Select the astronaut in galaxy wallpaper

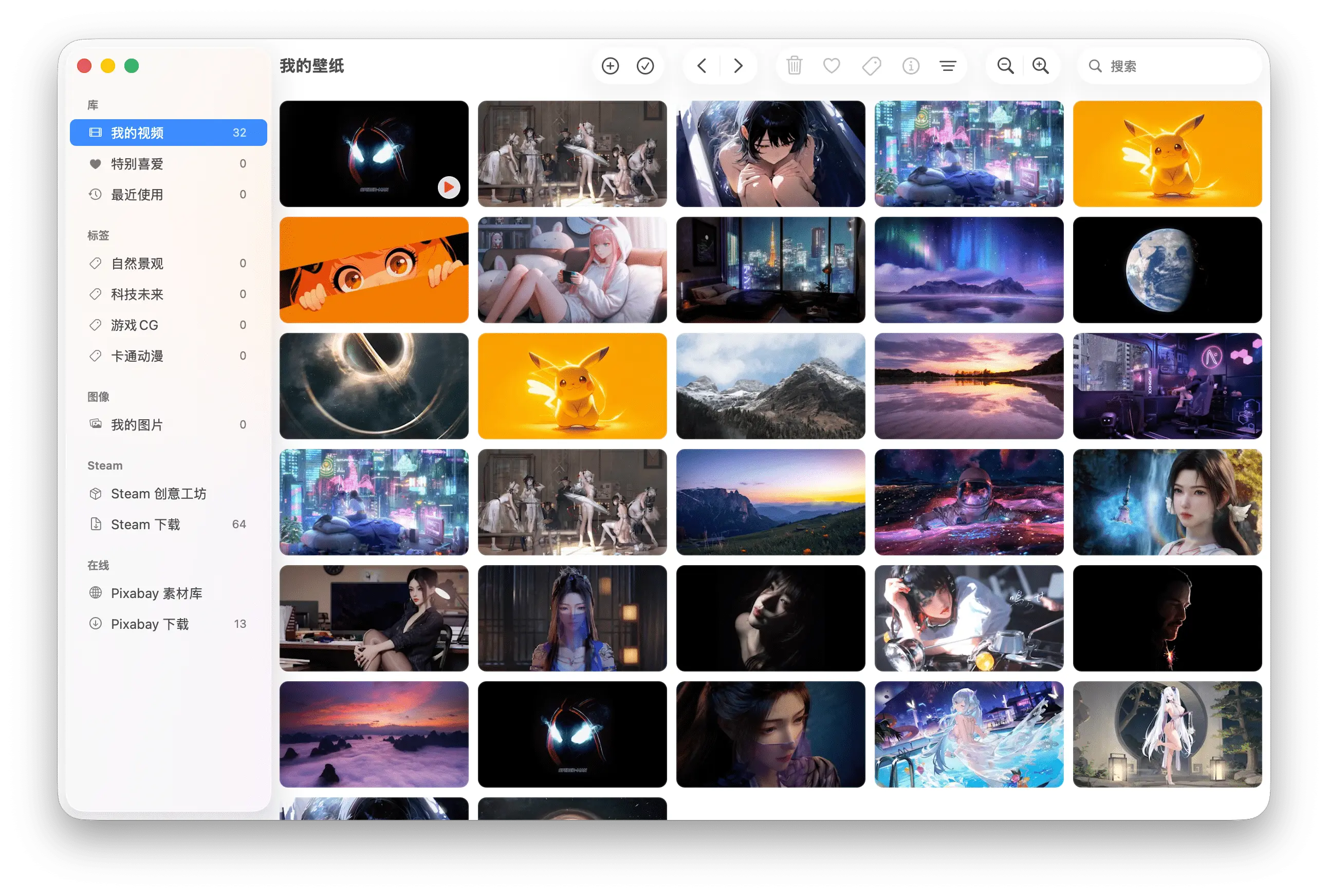(x=969, y=502)
